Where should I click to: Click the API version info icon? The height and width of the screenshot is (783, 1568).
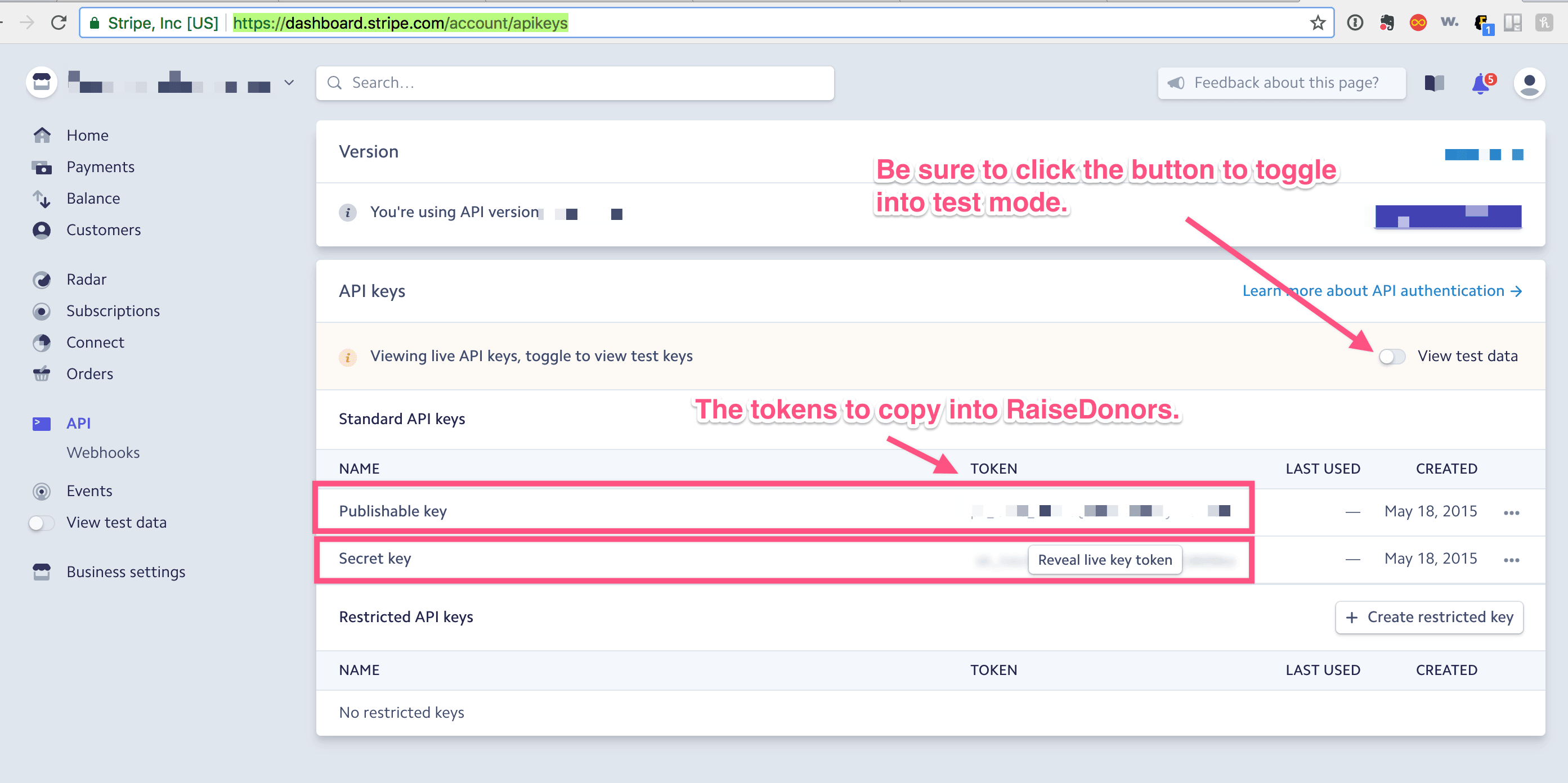pyautogui.click(x=348, y=212)
